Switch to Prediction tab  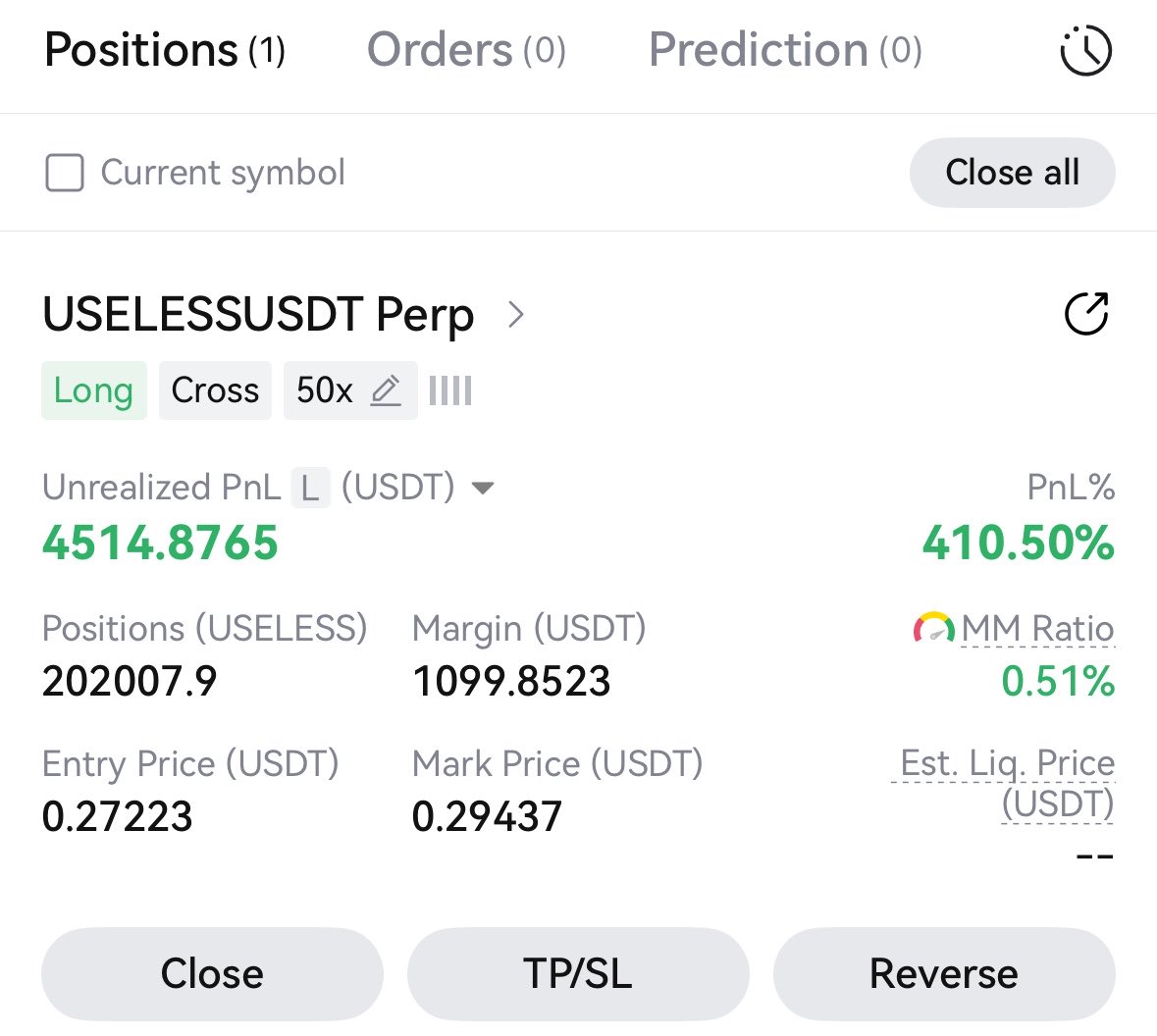785,50
